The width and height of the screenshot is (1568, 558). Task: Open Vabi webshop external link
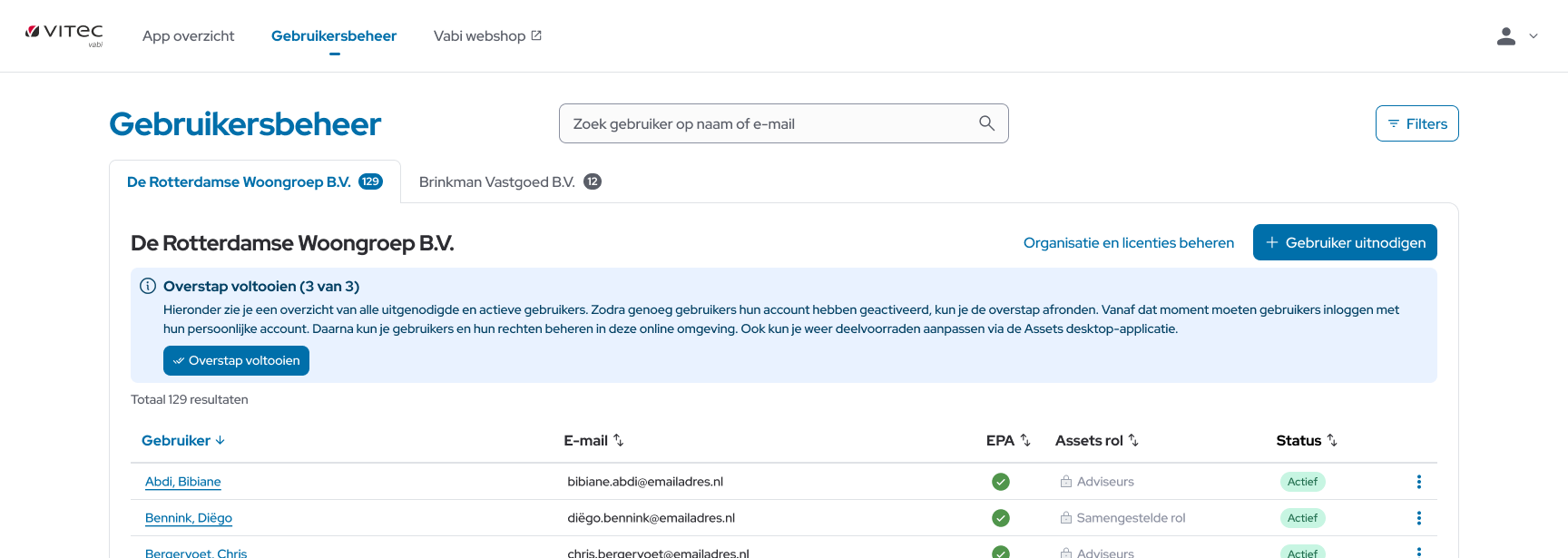487,36
